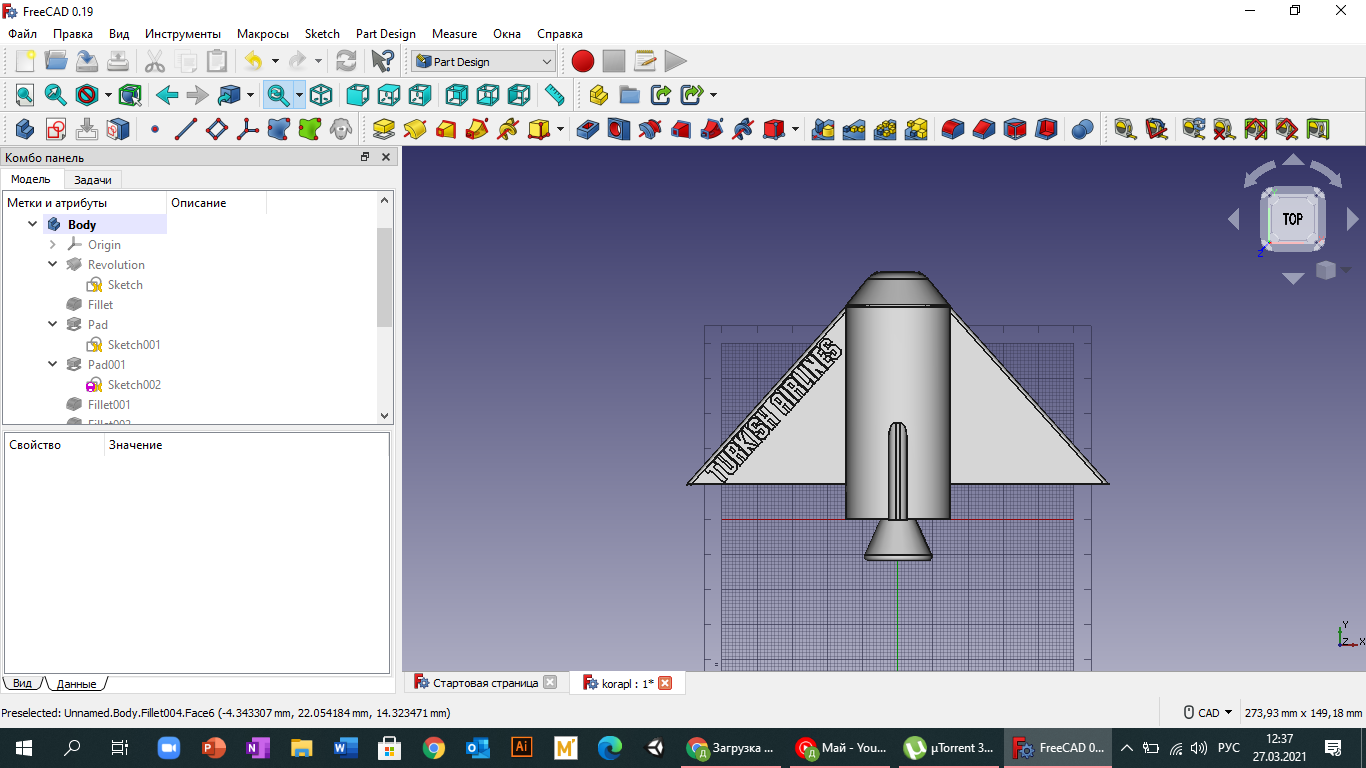Close the Стартовая страница document tab
Viewport: 1366px width, 768px height.
(549, 683)
